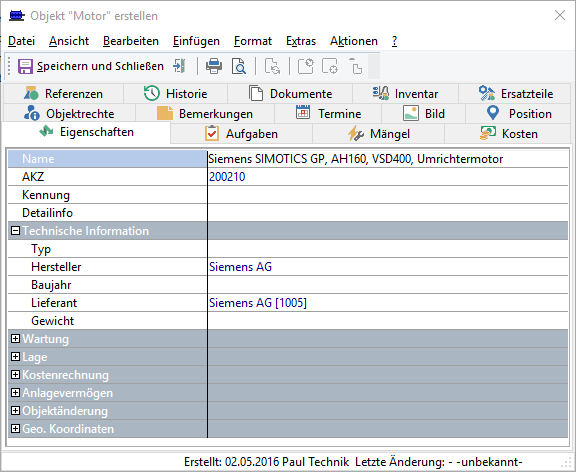Click the greyed document gear toolbar icon

coord(330,66)
